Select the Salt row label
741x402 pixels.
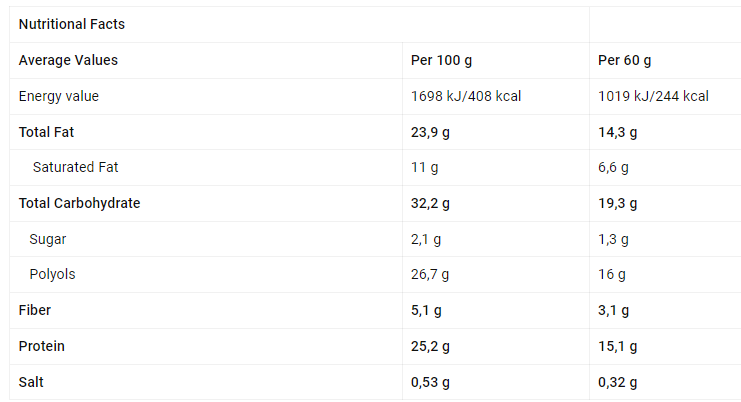tap(31, 382)
